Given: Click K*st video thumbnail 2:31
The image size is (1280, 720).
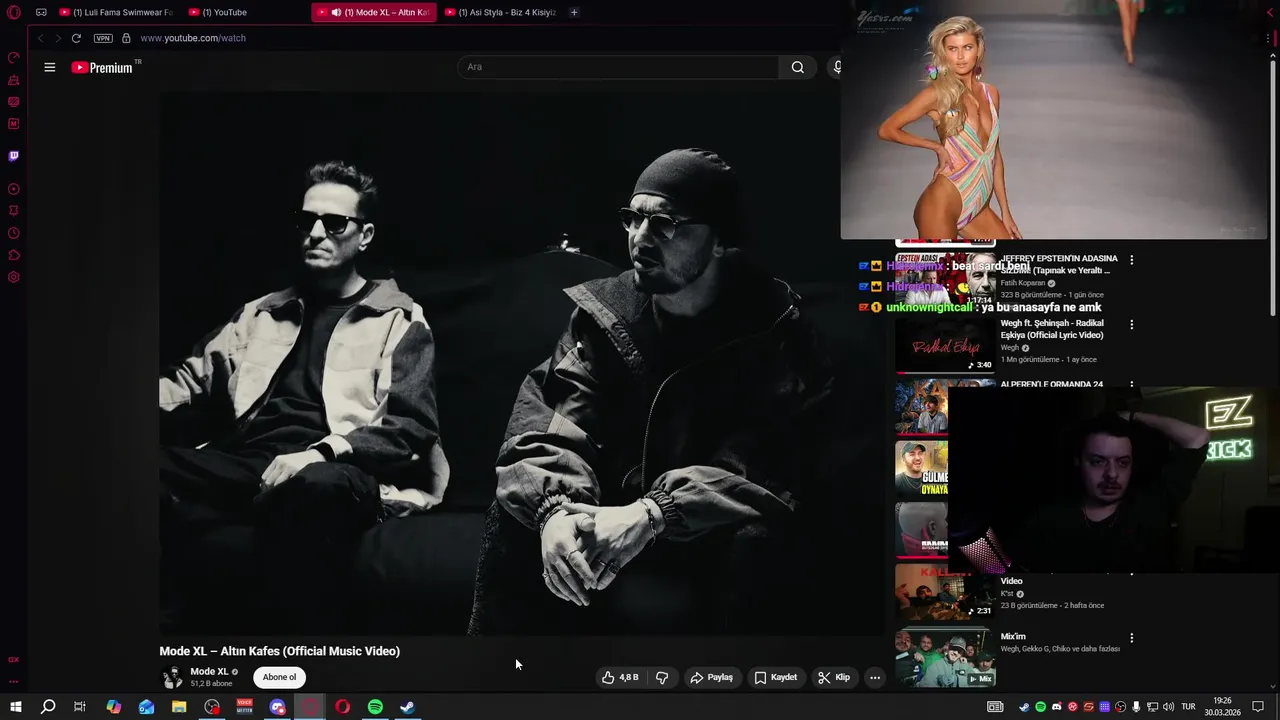Looking at the screenshot, I should click(945, 591).
